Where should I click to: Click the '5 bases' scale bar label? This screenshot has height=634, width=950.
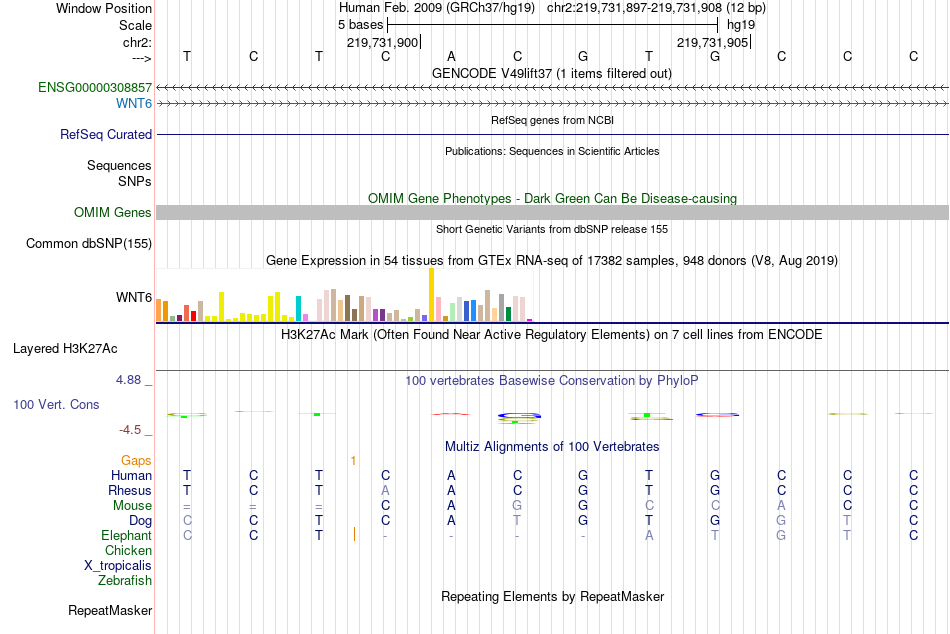[360, 25]
